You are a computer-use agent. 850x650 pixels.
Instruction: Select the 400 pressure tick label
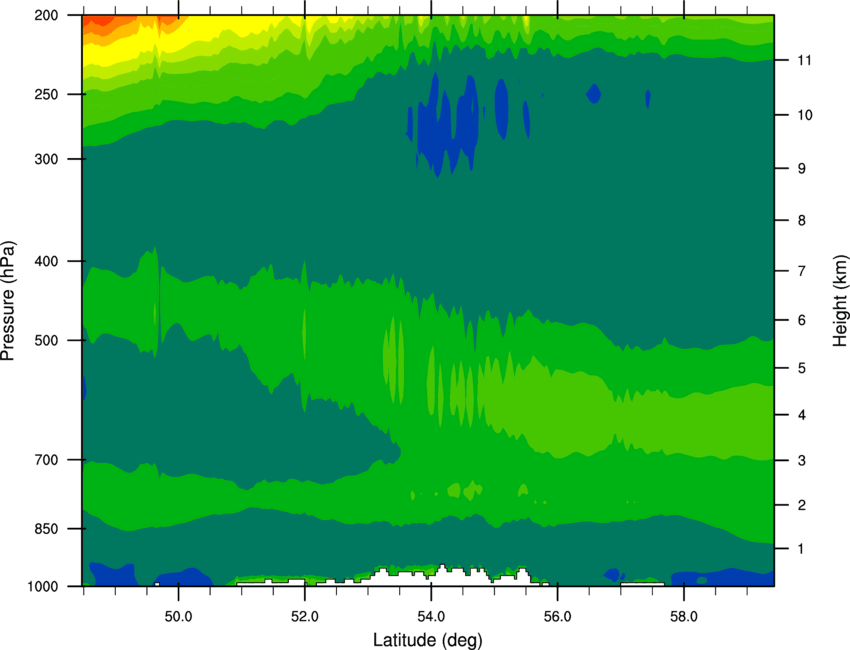point(47,261)
